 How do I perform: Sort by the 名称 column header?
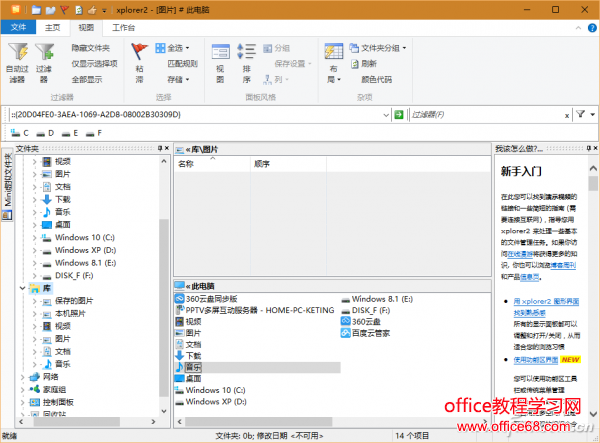[x=212, y=164]
